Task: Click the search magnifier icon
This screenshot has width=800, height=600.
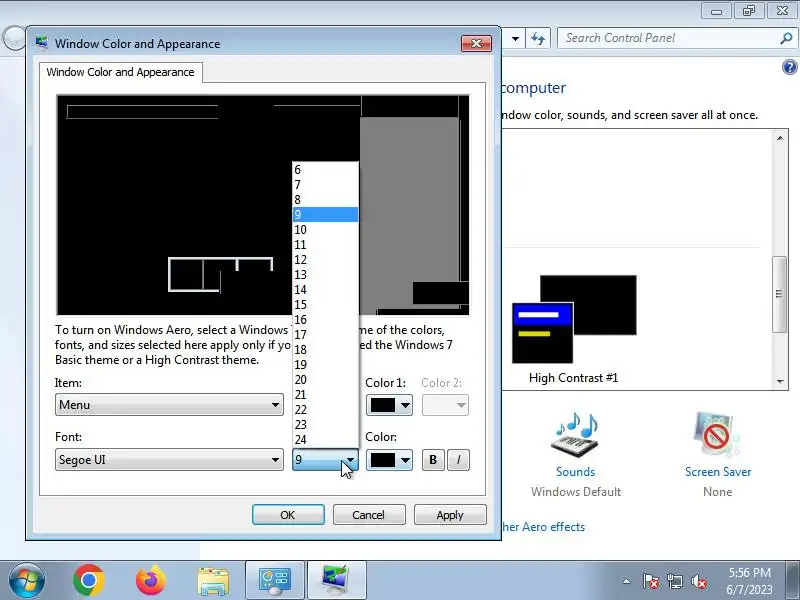Action: 786,38
